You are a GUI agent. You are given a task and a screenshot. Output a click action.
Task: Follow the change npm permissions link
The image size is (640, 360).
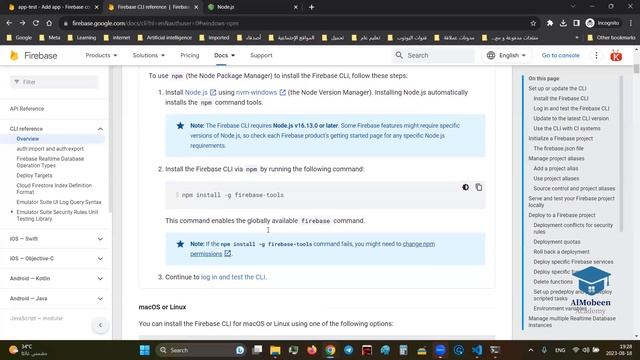313,249
